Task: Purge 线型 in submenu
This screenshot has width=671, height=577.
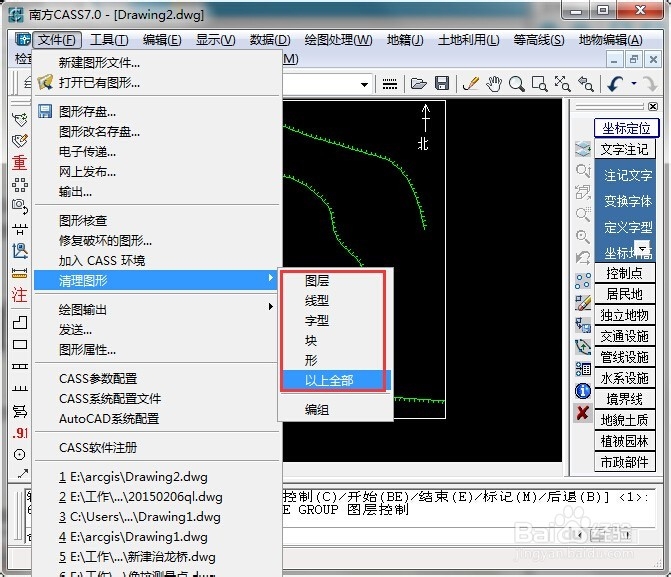Action: tap(336, 300)
